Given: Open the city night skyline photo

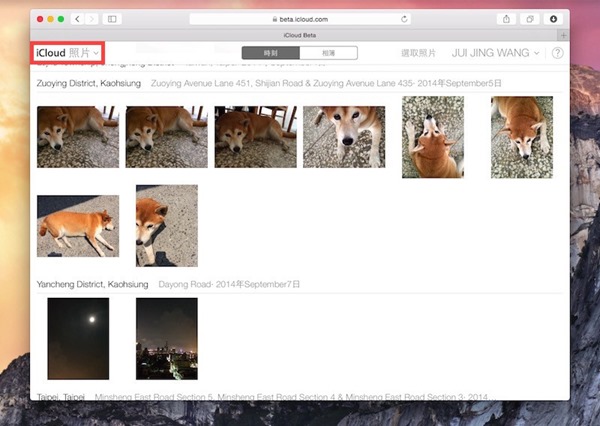Looking at the screenshot, I should click(166, 338).
